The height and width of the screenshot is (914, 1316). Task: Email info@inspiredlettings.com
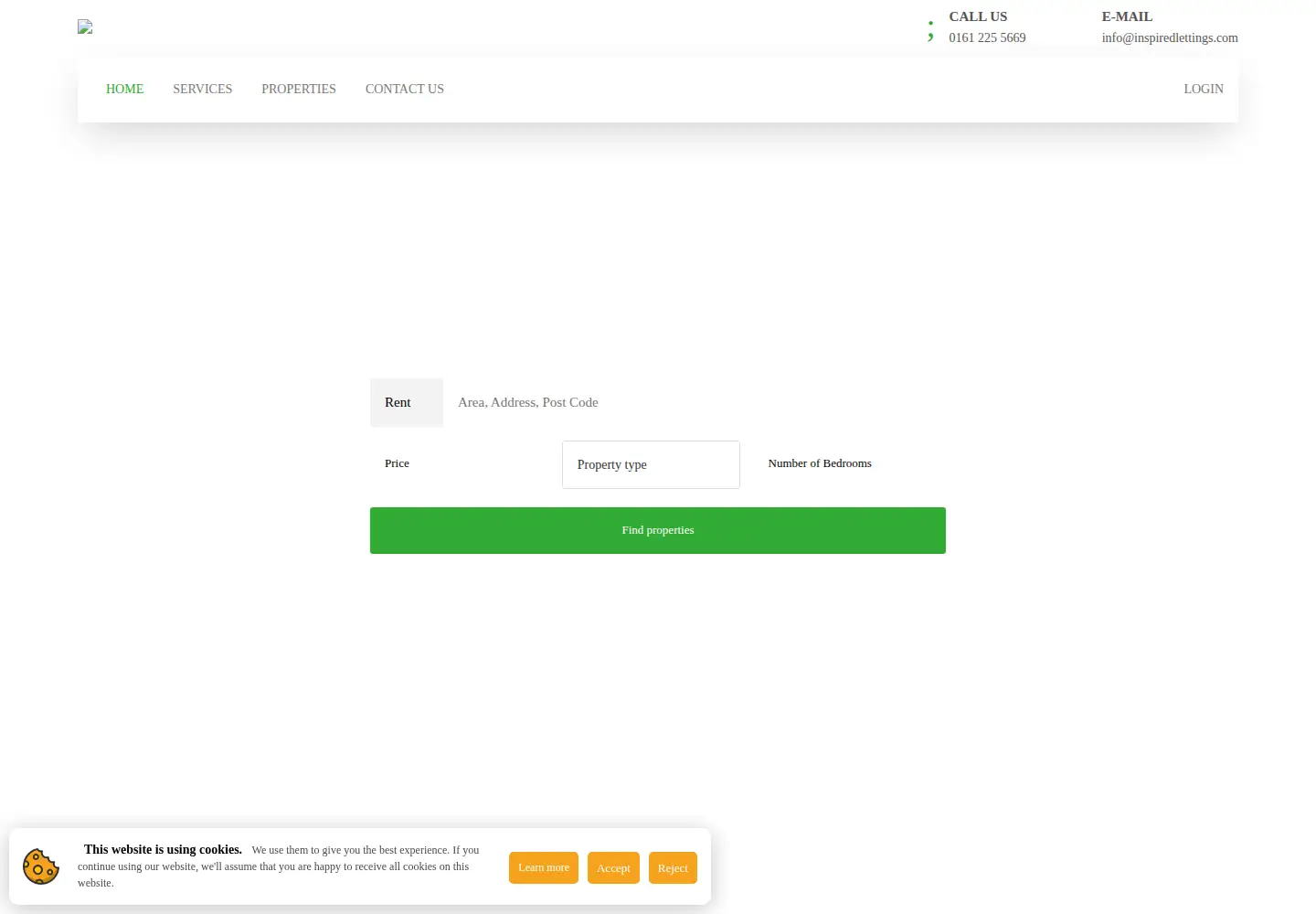pyautogui.click(x=1170, y=37)
